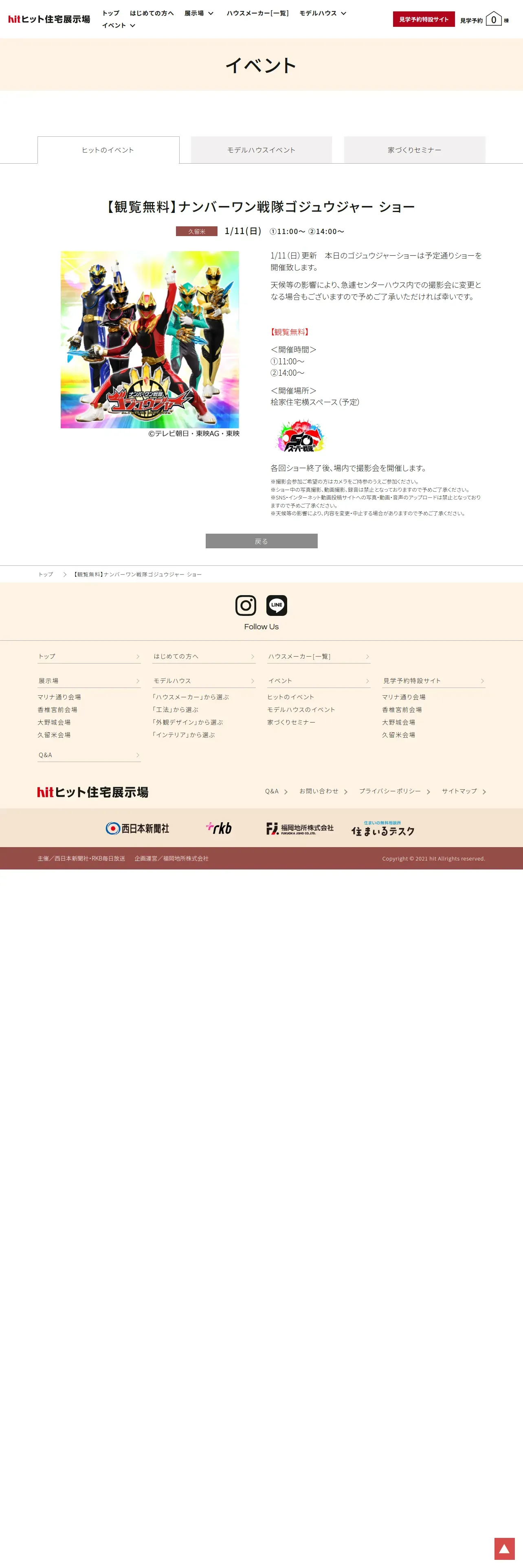Open footer ハウスメーカー[一覧] link row

point(319,656)
